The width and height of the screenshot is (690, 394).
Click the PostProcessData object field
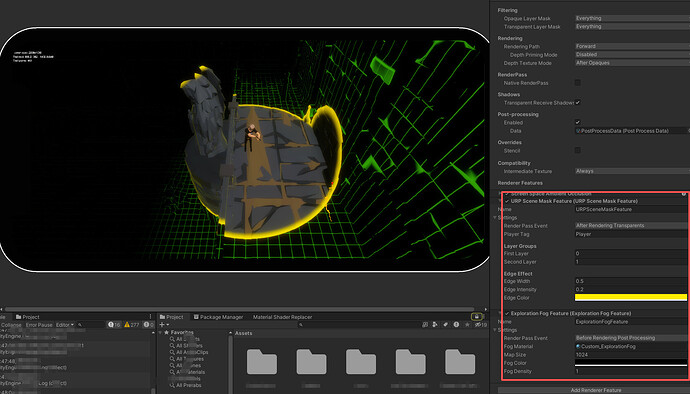coord(631,131)
